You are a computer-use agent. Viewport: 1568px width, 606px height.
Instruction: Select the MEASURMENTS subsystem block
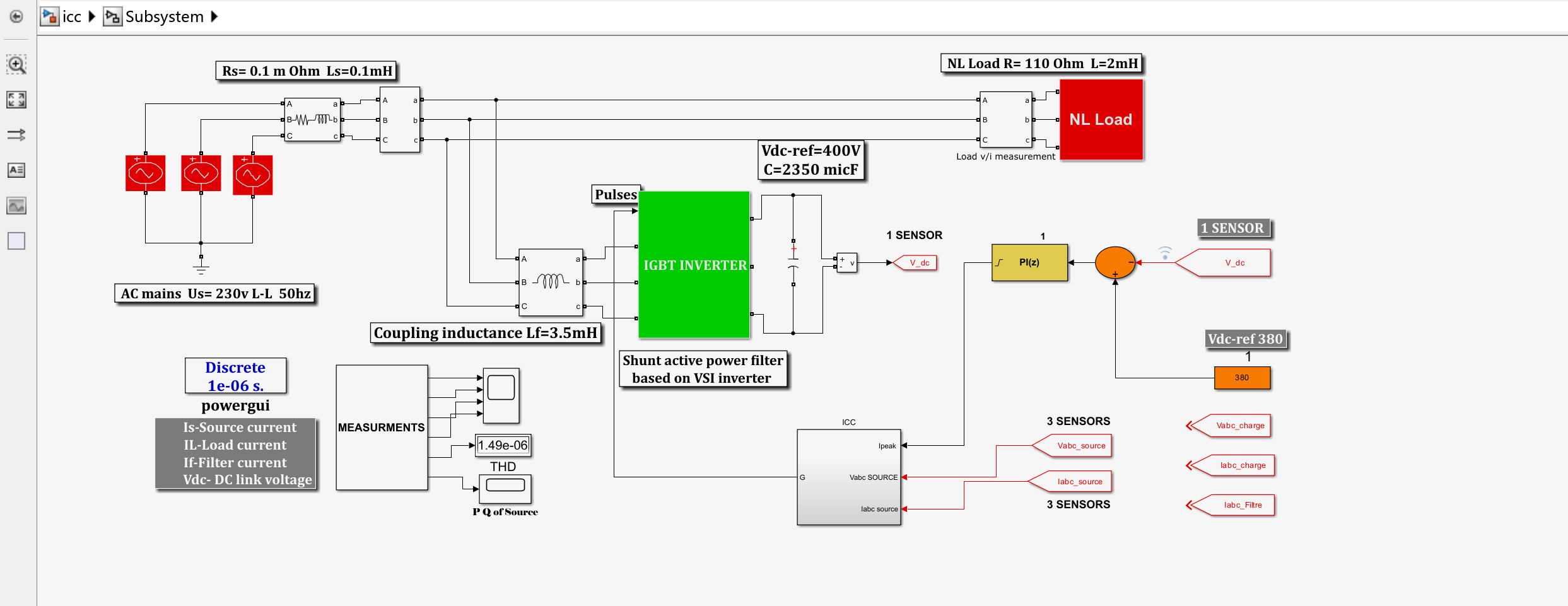[x=382, y=428]
